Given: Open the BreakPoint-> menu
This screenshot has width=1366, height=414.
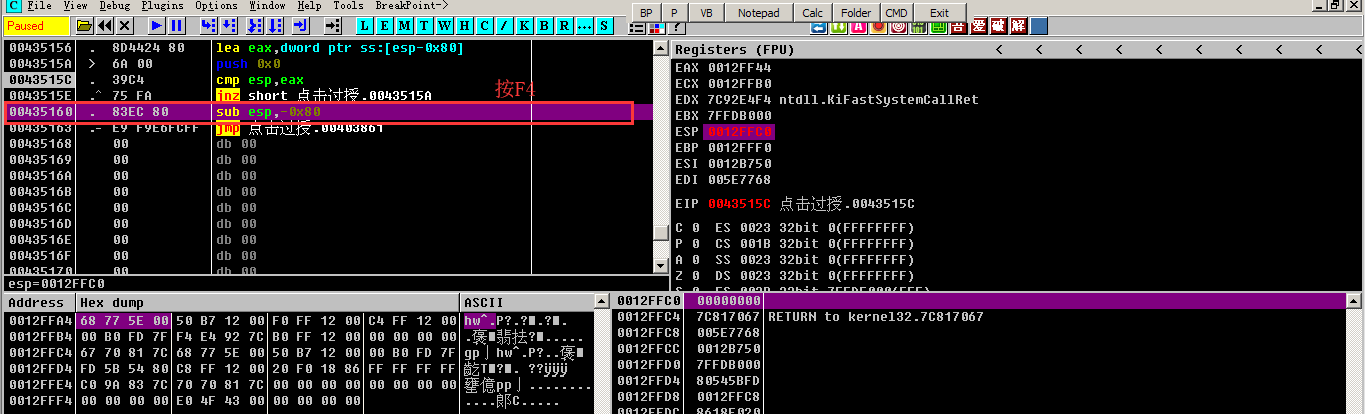Looking at the screenshot, I should [413, 6].
